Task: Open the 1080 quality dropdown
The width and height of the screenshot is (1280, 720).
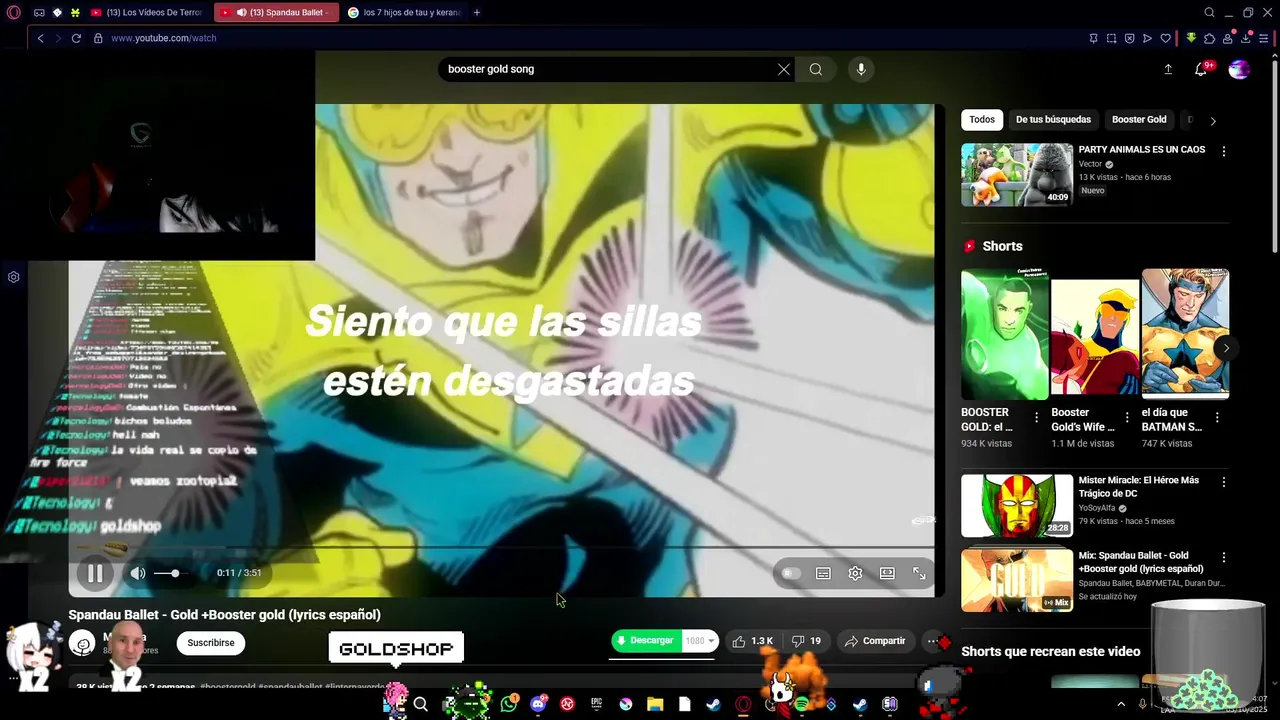Action: pyautogui.click(x=700, y=641)
